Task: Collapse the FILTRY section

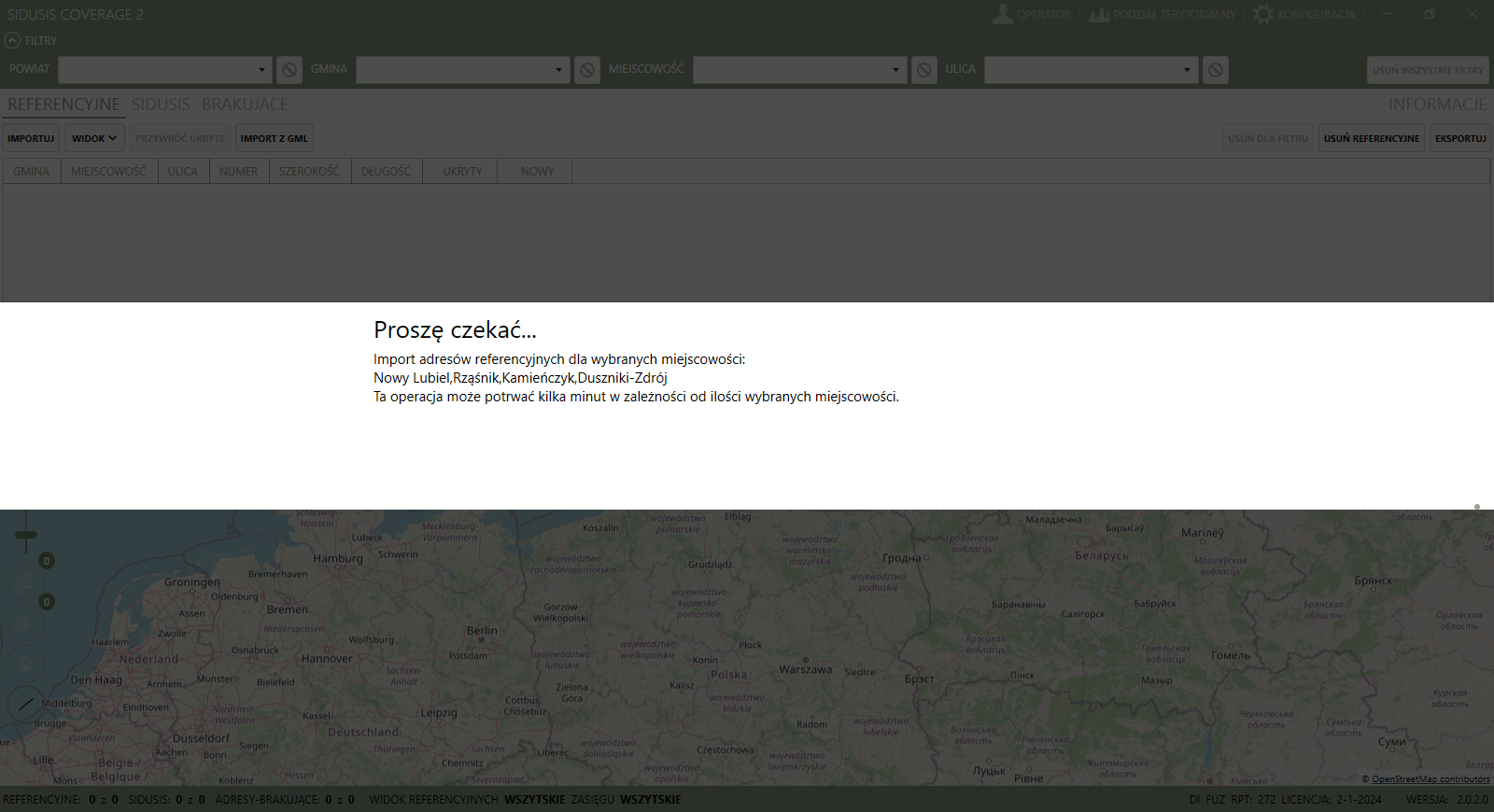Action: point(12,41)
